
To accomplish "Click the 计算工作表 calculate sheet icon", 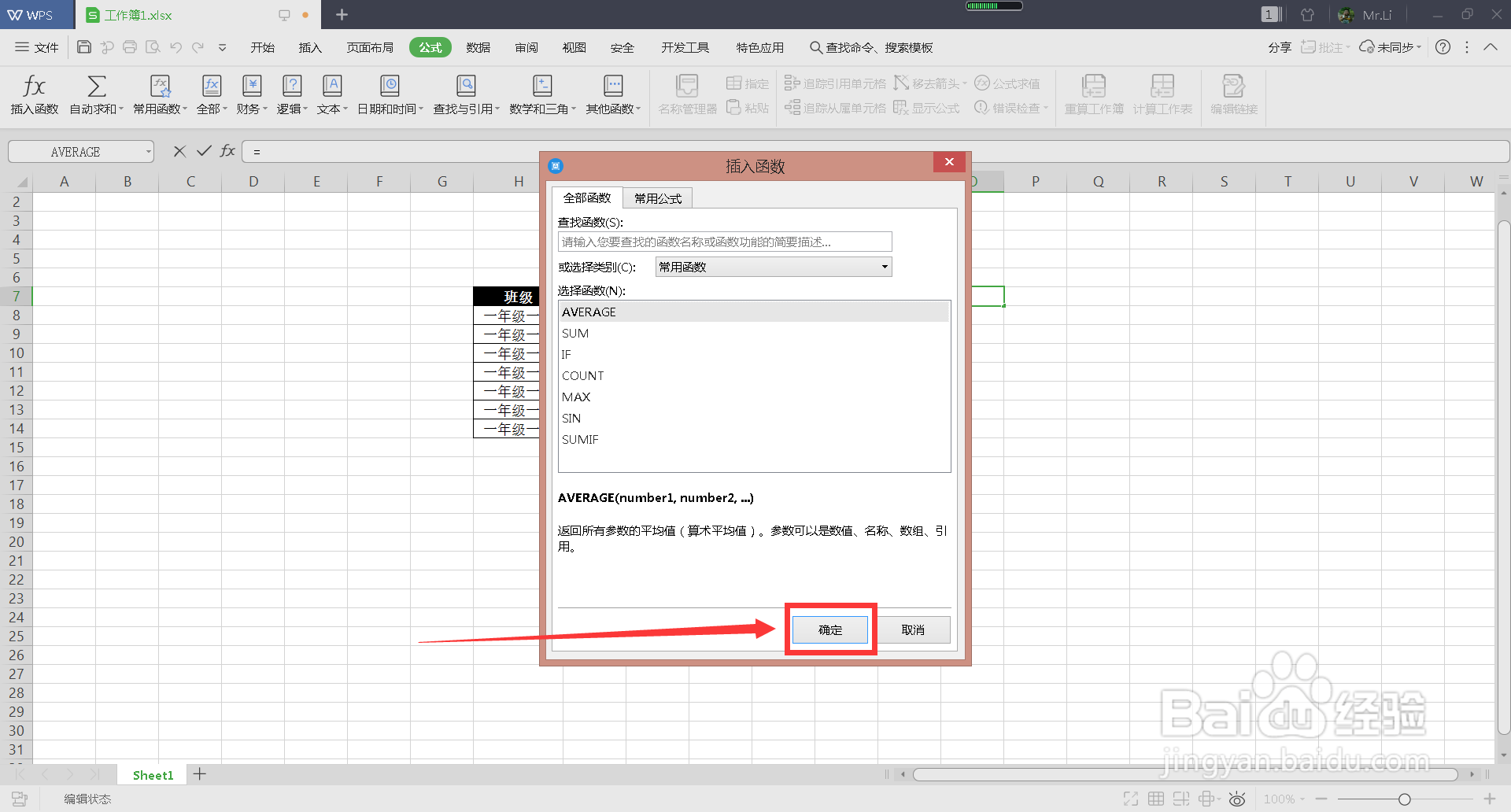I will (1162, 85).
